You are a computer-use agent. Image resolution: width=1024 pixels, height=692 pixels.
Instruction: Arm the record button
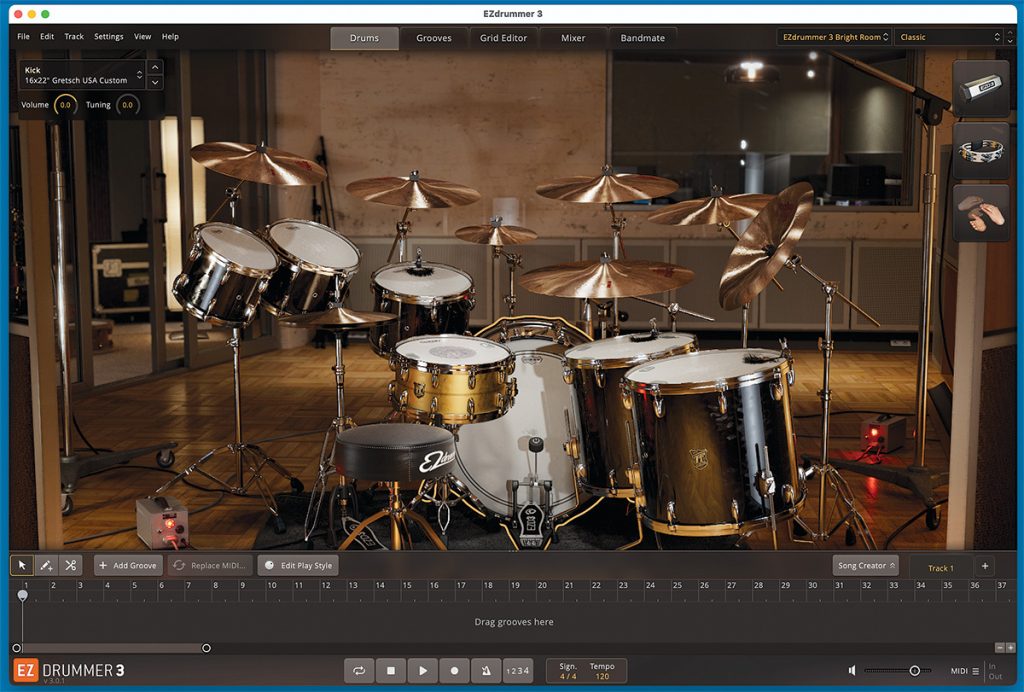[x=455, y=670]
